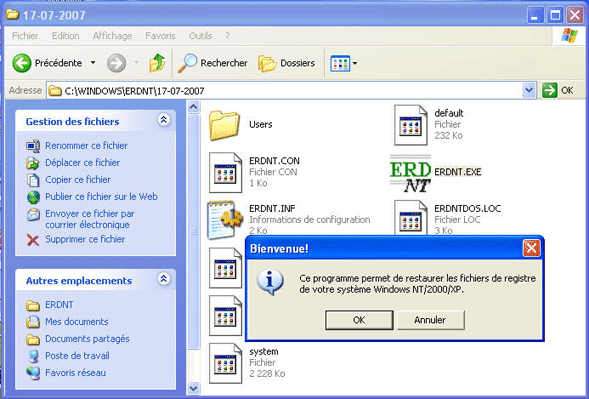Open Poste de travail location

77,355
